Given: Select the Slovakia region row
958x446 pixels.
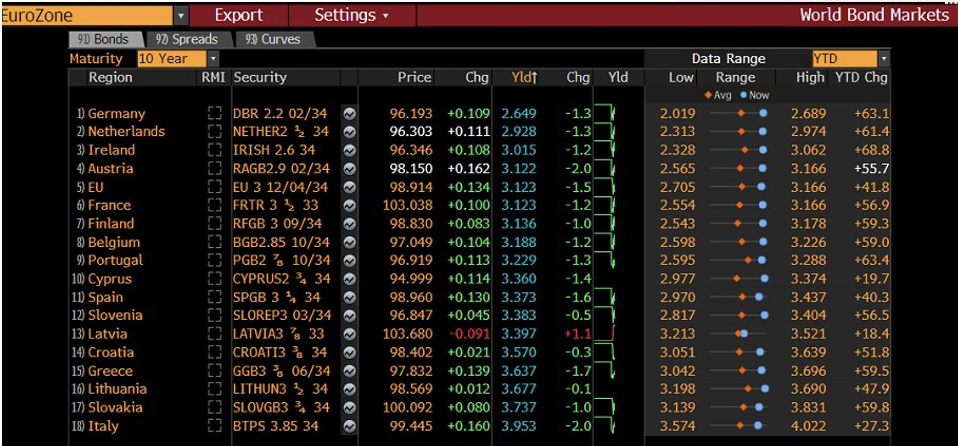Looking at the screenshot, I should pos(115,408).
